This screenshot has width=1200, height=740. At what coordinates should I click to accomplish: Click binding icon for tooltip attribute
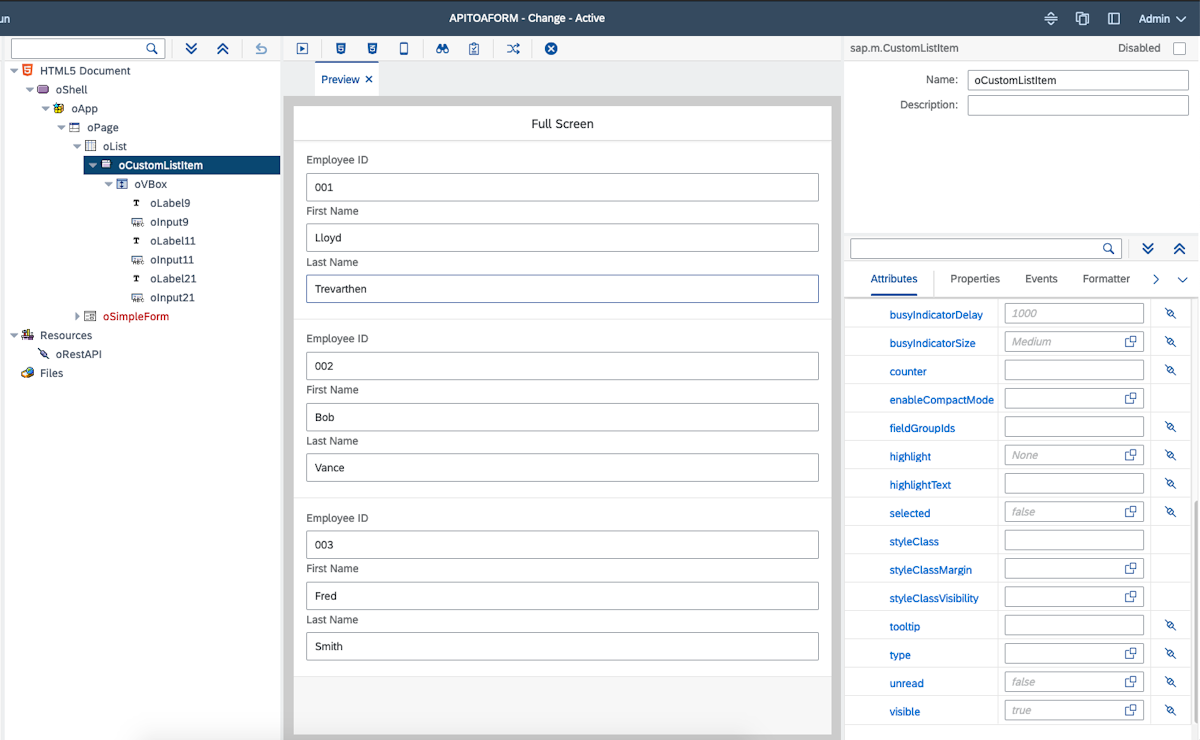coord(1171,625)
